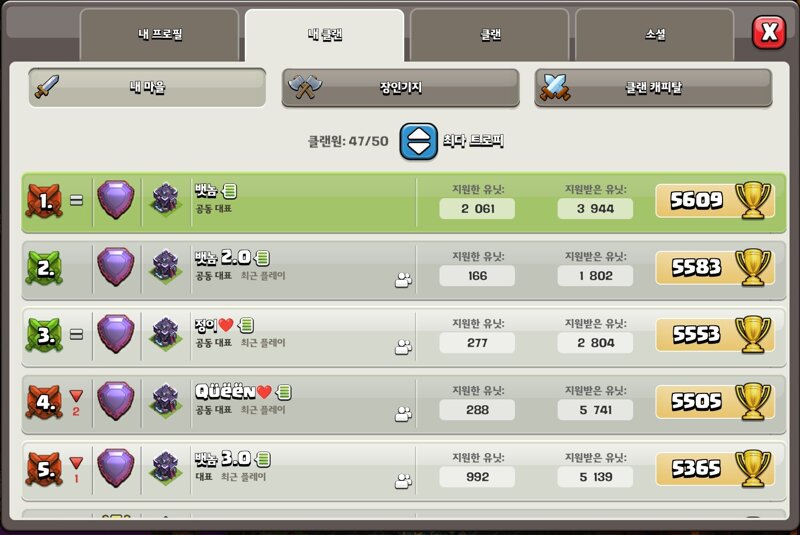Screen dimensions: 800x535
Task: Open the note icon next to 뱃놈 2.0
Action: coord(263,258)
